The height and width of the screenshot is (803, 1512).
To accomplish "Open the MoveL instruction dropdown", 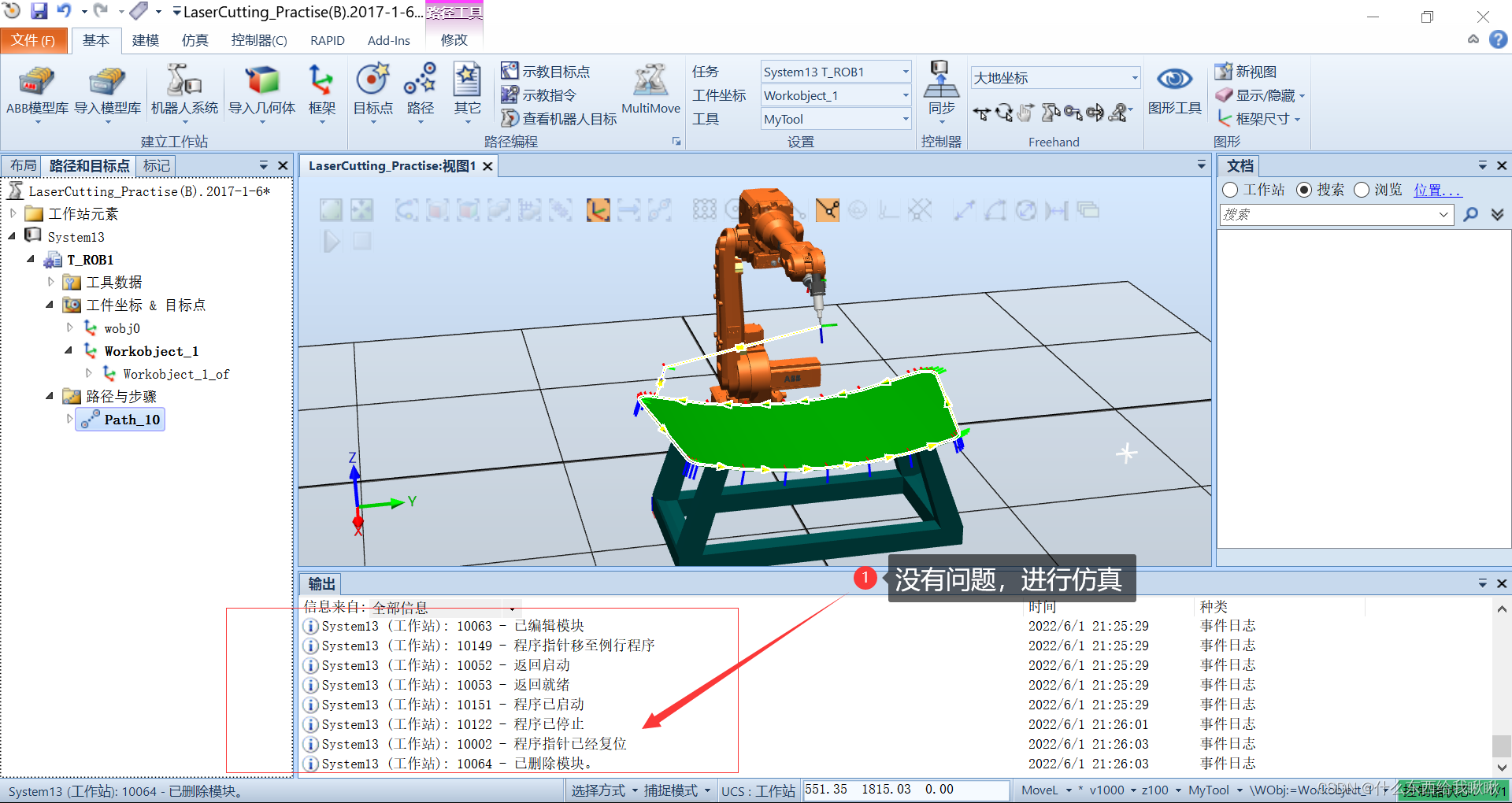I will 1047,790.
